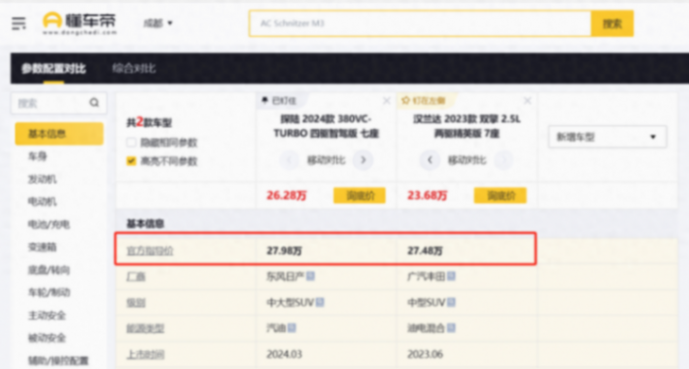Screen dimensions: 689x369
Task: Expand the 新增车型 dropdown
Action: (607, 137)
